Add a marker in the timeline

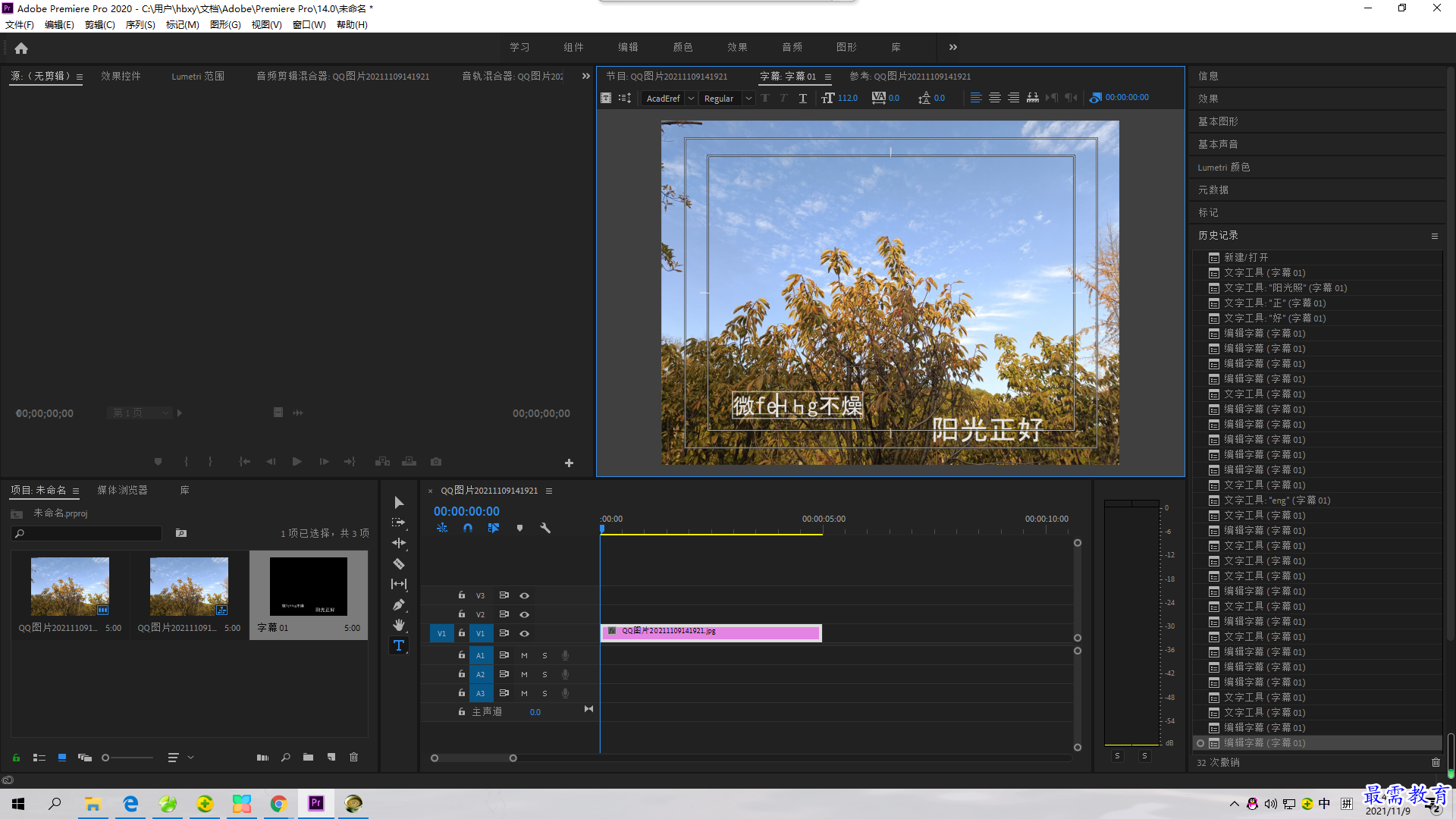(519, 528)
